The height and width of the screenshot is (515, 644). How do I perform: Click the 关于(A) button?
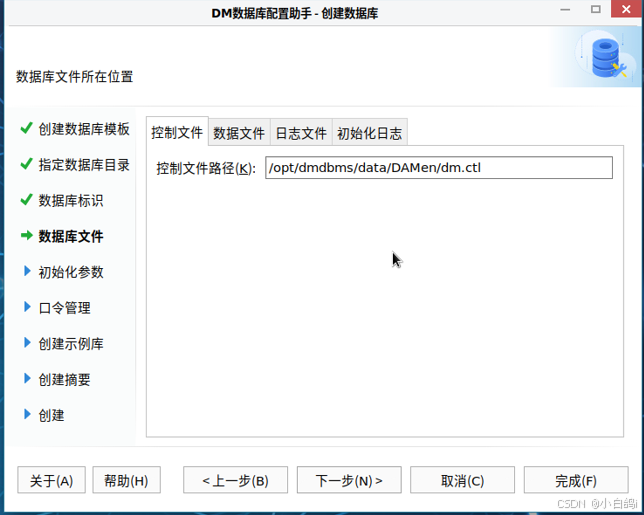pos(51,480)
